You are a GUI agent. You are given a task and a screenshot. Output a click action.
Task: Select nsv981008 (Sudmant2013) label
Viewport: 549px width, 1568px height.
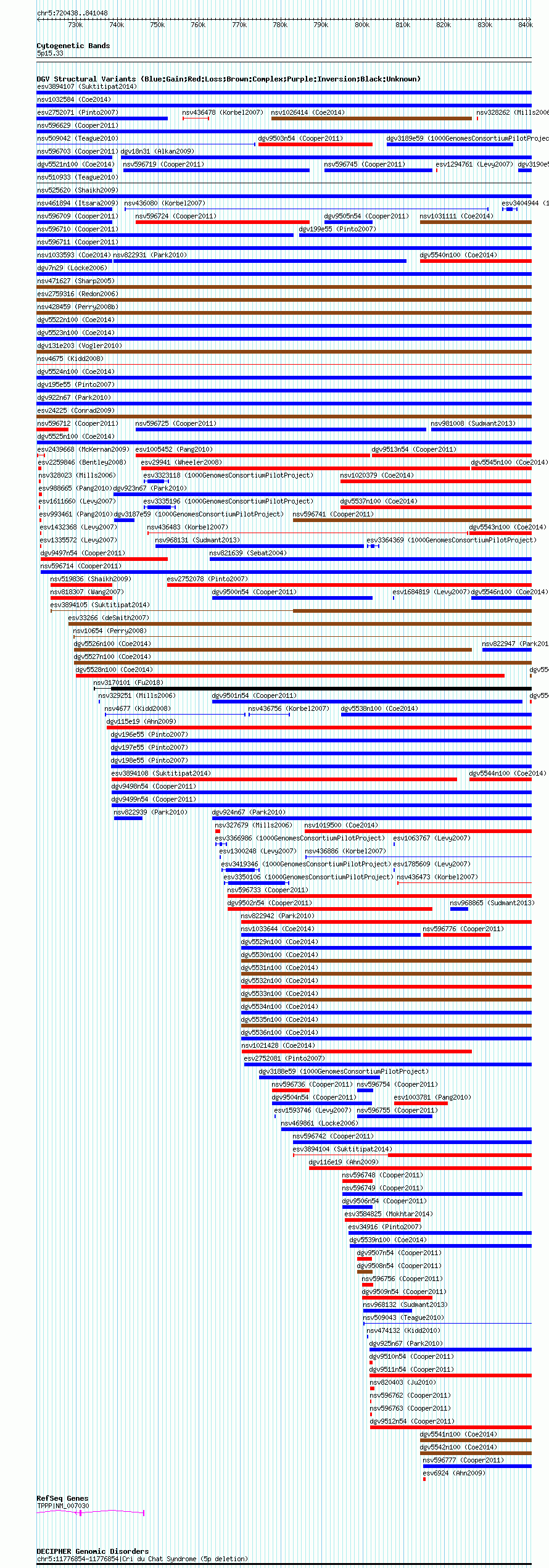tap(473, 423)
